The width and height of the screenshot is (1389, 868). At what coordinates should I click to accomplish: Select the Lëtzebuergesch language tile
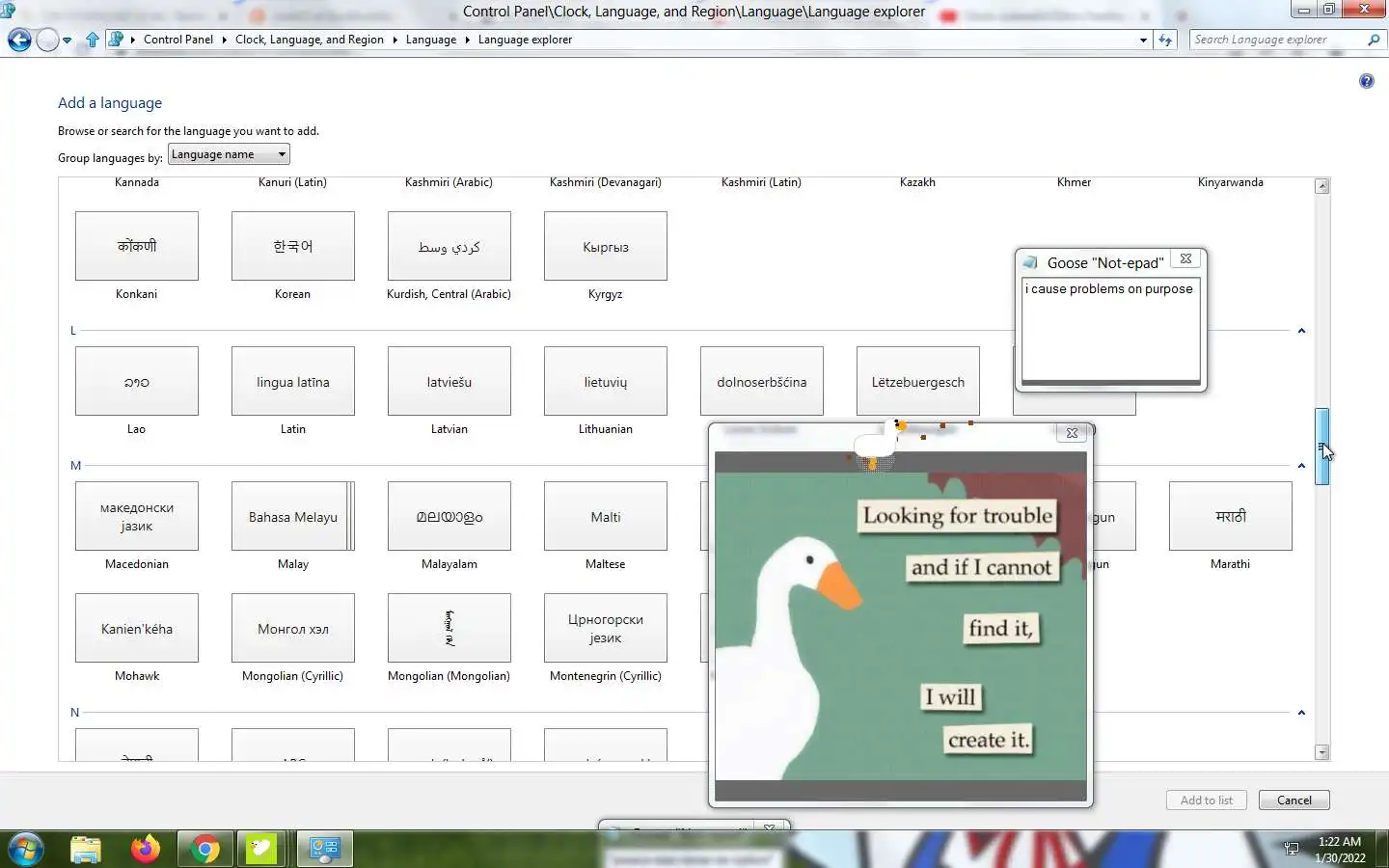pyautogui.click(x=918, y=381)
